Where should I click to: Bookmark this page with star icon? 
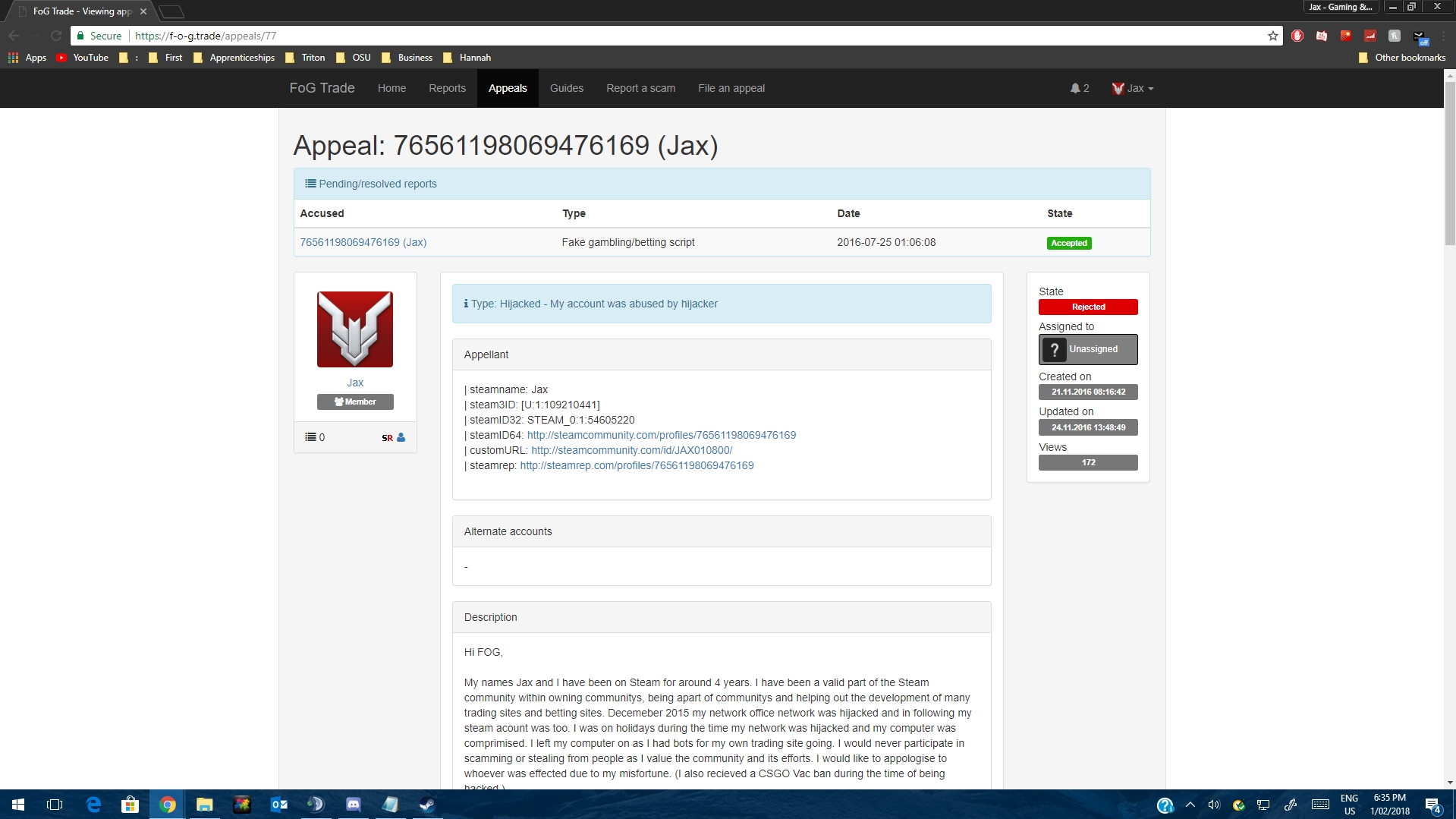[x=1272, y=36]
